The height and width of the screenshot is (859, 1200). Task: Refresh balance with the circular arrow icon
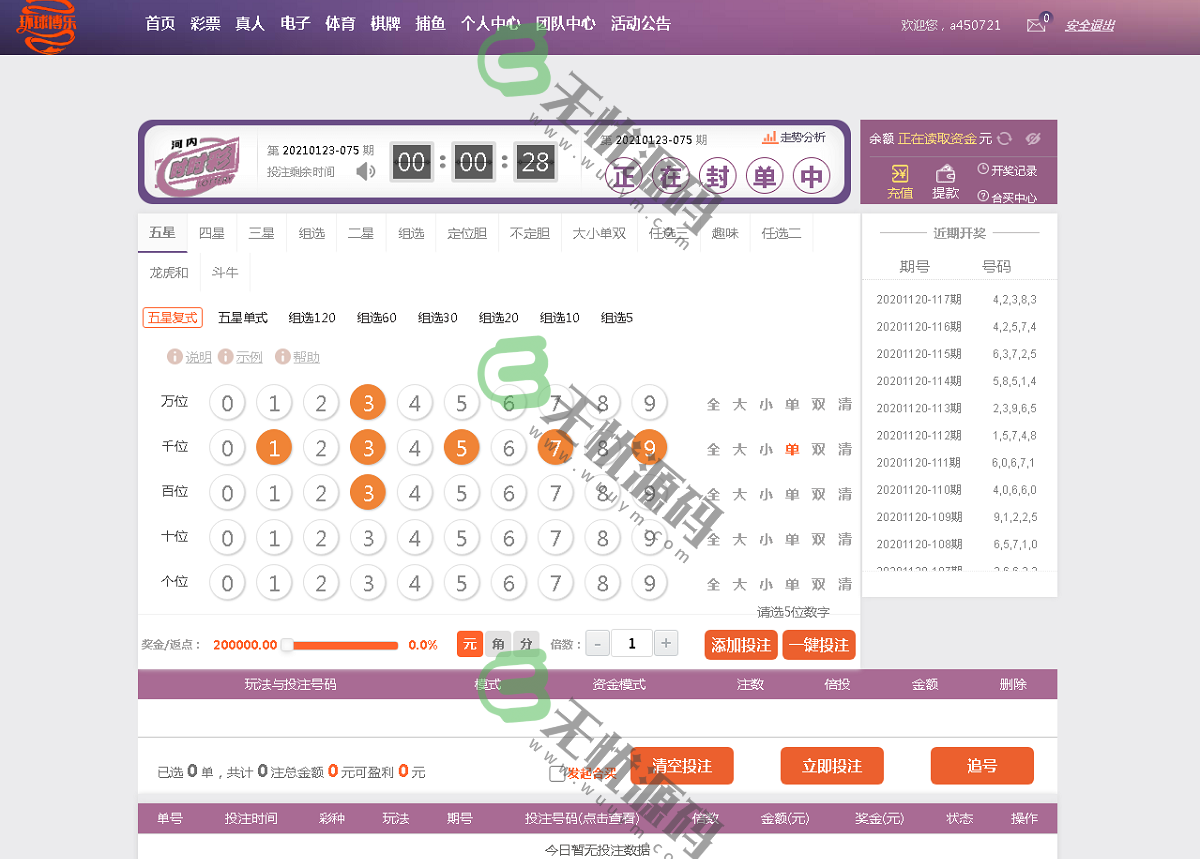click(x=1004, y=139)
